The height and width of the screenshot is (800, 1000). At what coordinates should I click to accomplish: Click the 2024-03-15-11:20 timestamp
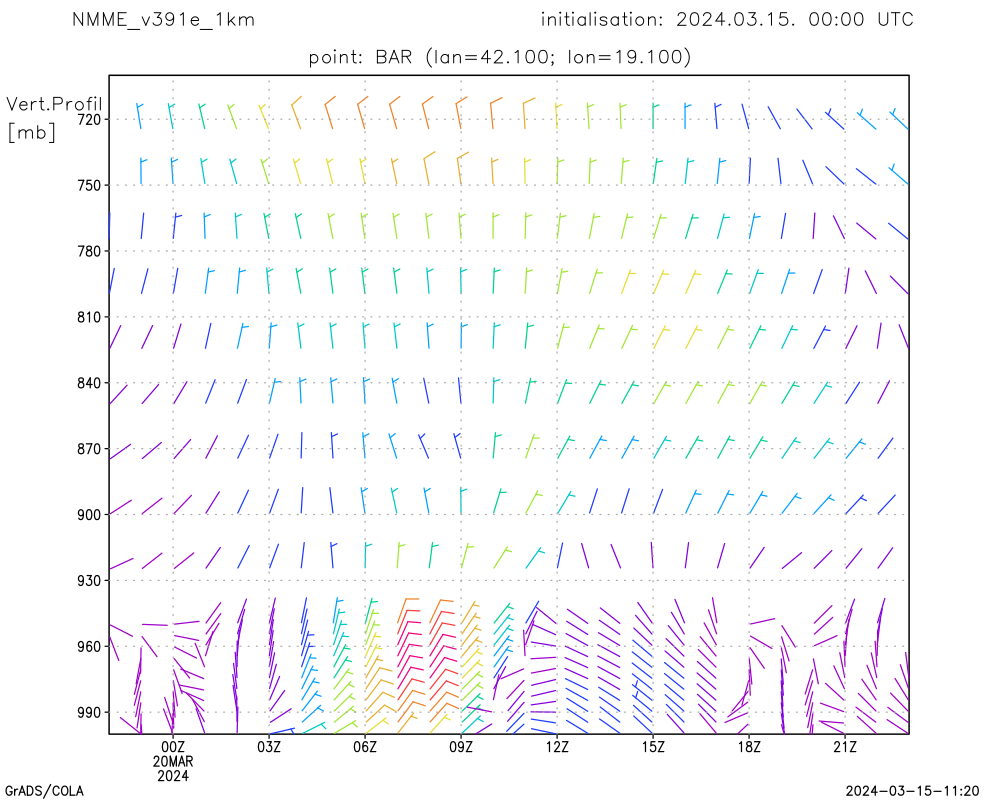pos(912,791)
